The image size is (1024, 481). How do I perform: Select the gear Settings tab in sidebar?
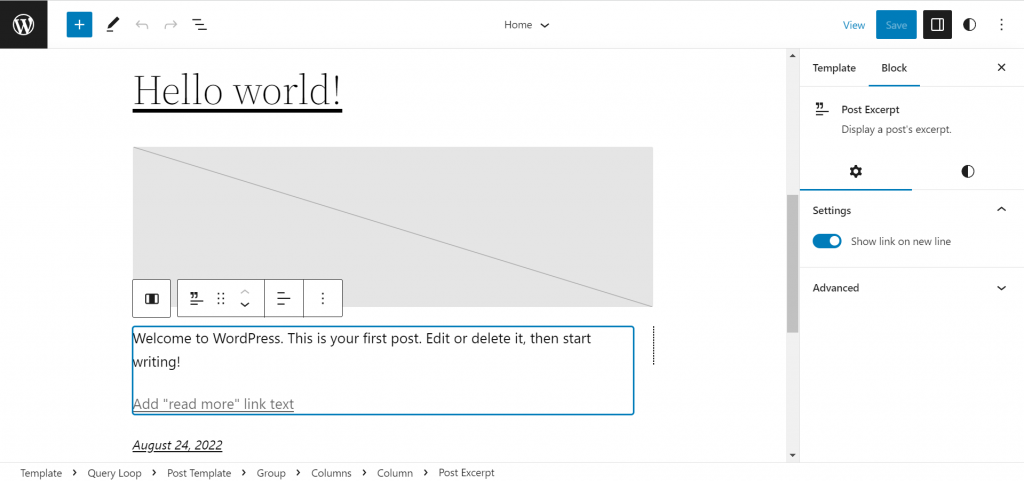point(856,172)
